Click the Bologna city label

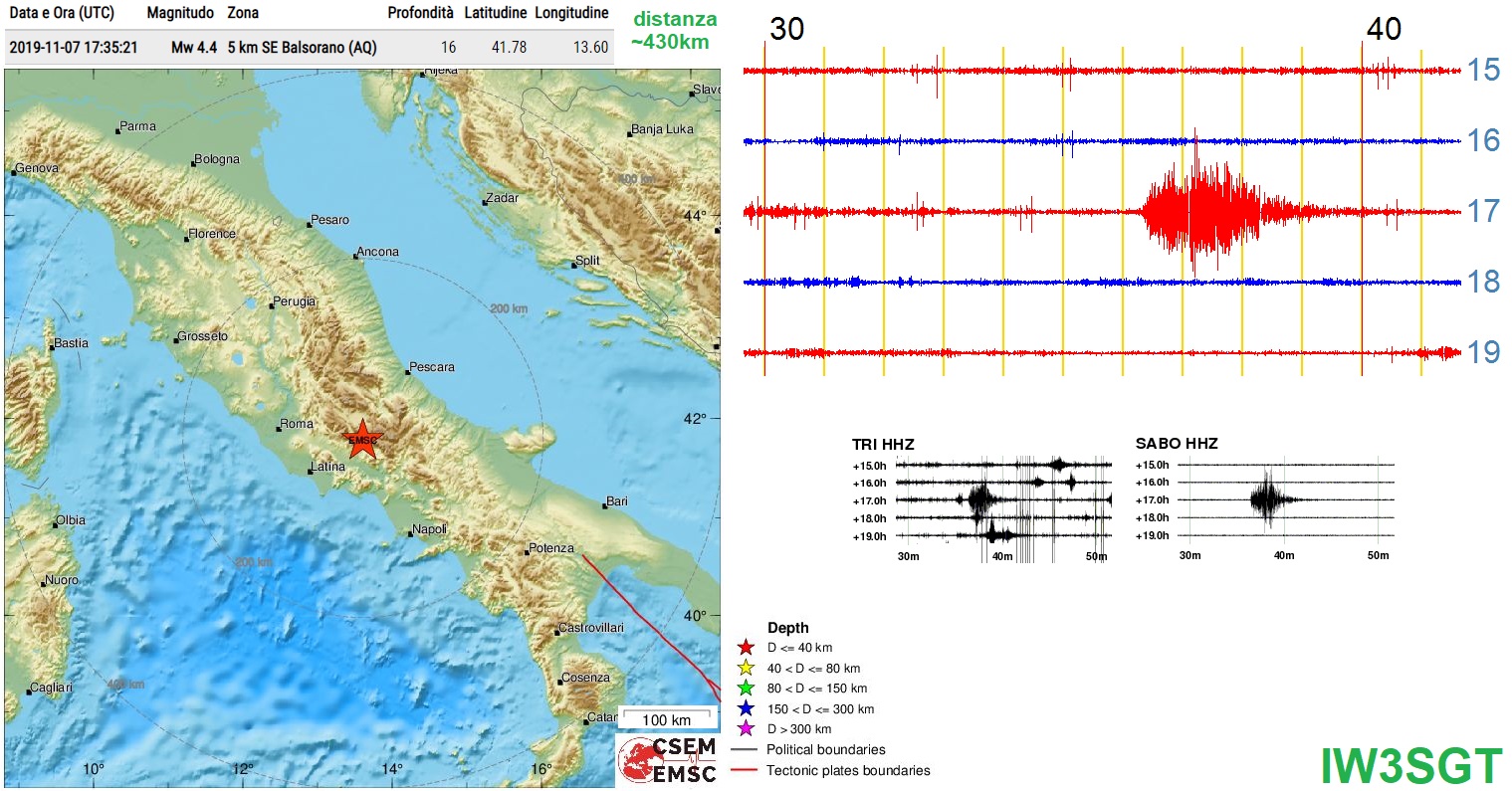[217, 159]
